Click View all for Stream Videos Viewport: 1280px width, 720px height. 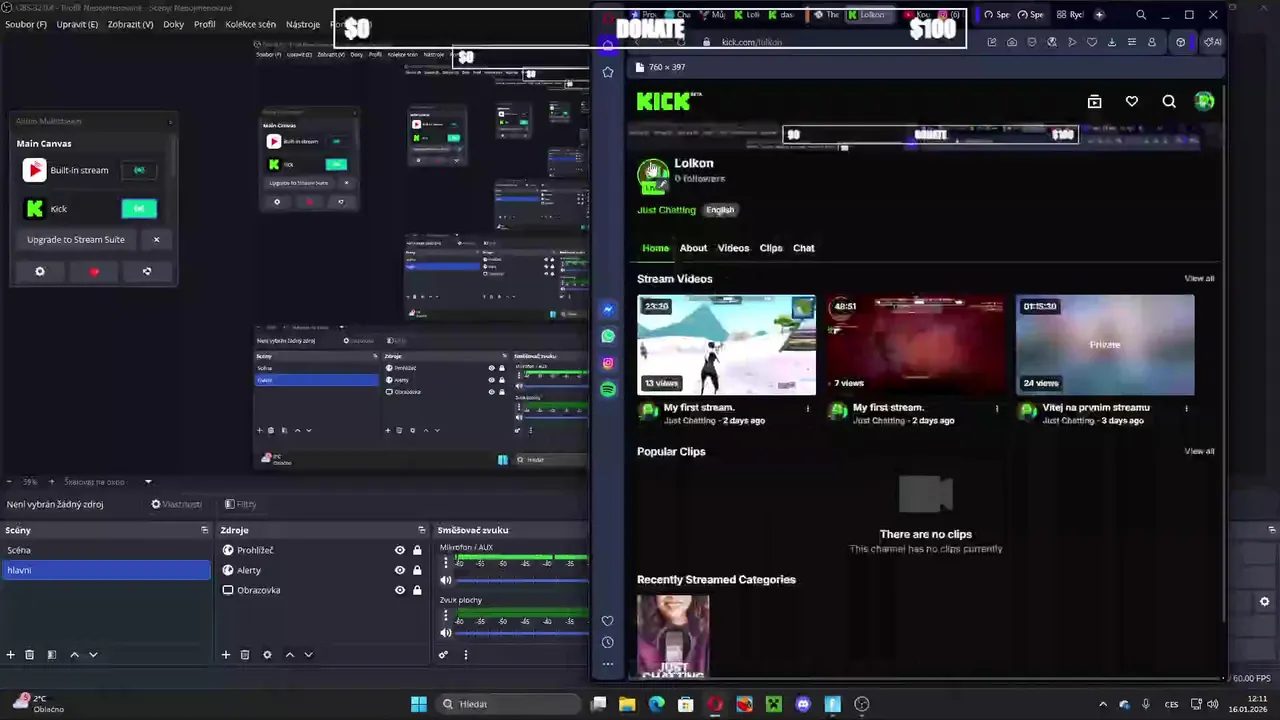tap(1199, 278)
